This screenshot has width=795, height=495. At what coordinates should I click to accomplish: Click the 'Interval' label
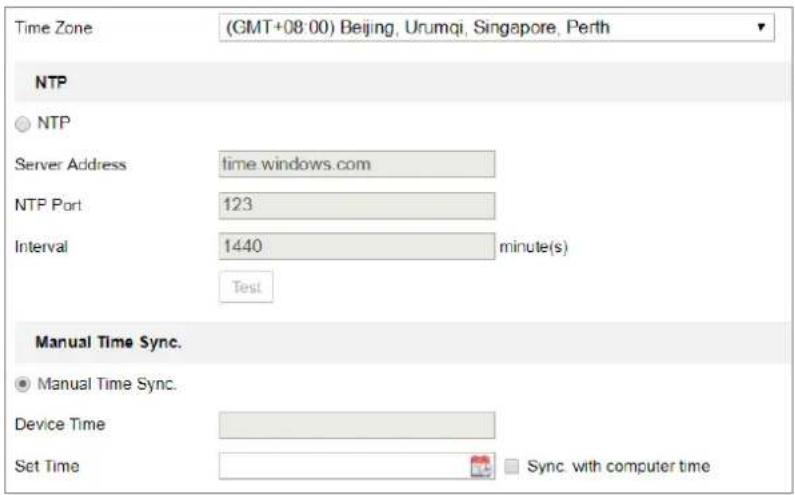click(41, 247)
